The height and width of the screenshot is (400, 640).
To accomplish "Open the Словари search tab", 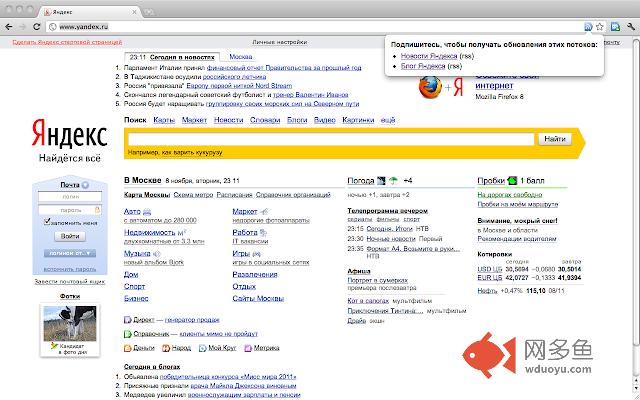I will (265, 120).
